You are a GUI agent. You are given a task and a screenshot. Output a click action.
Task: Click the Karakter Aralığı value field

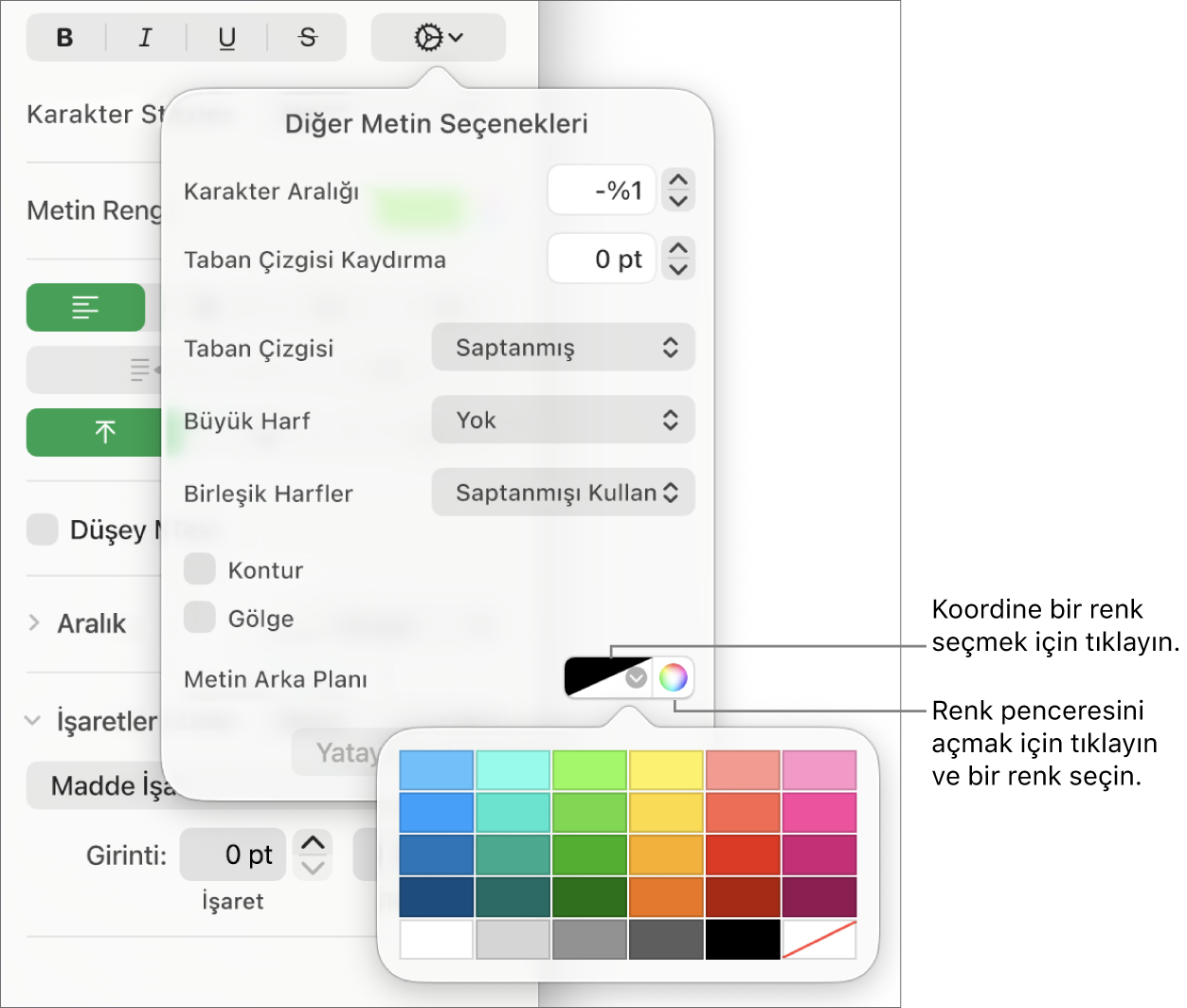tap(602, 190)
